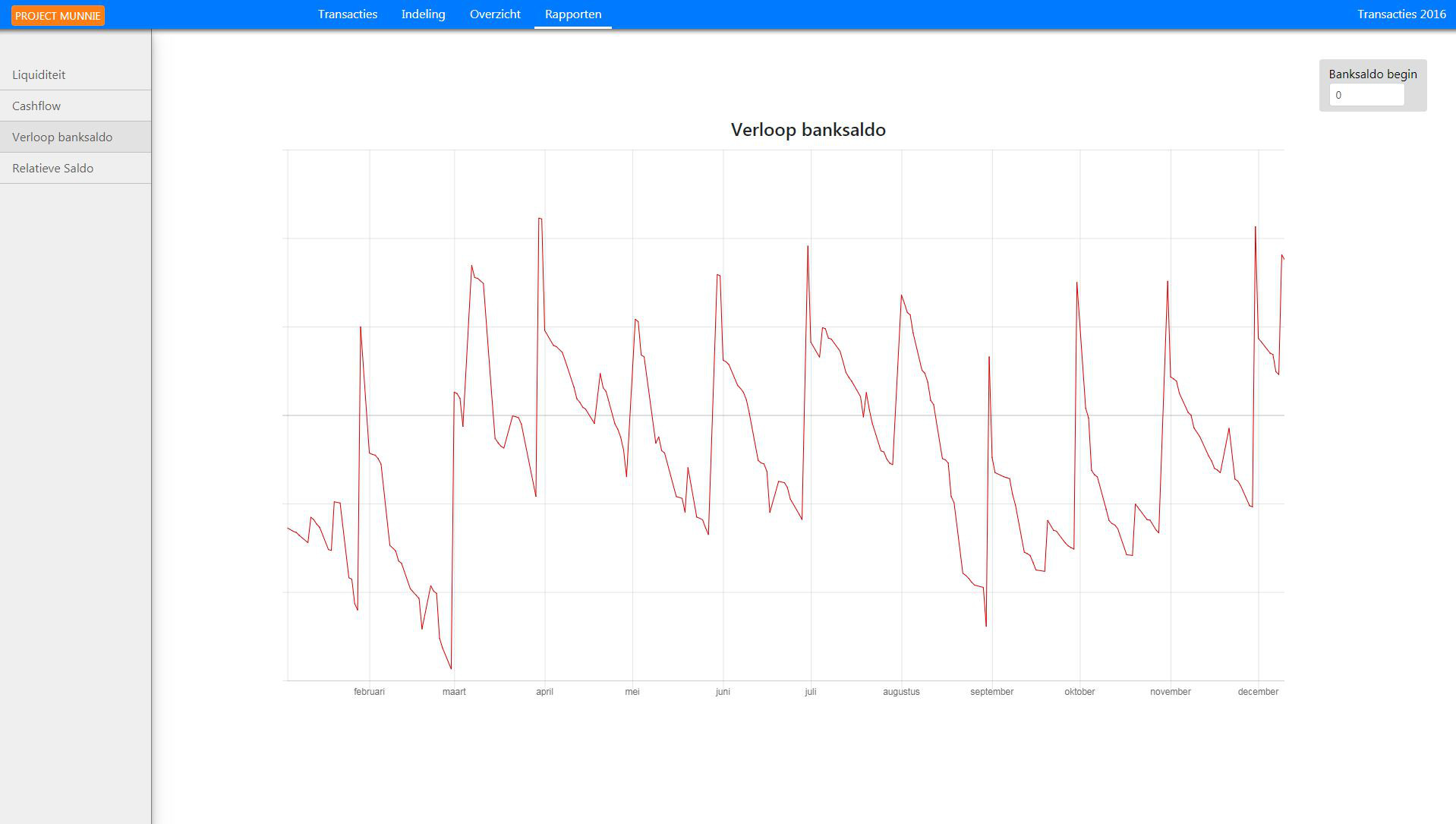The height and width of the screenshot is (824, 1456).
Task: Click the PROJECT MUNNIE logo button
Action: click(58, 16)
